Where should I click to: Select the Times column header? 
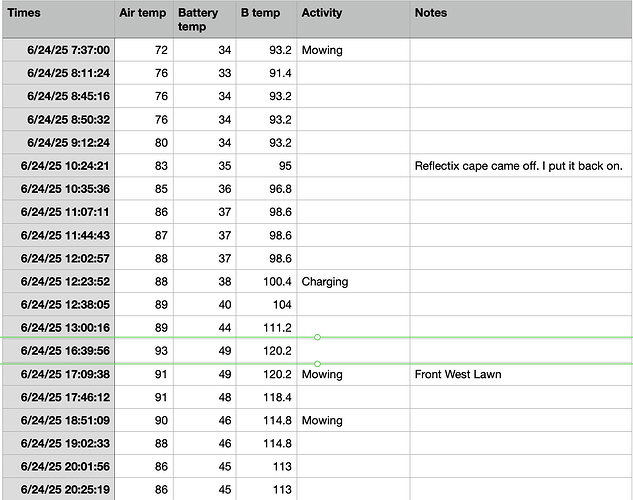click(59, 19)
